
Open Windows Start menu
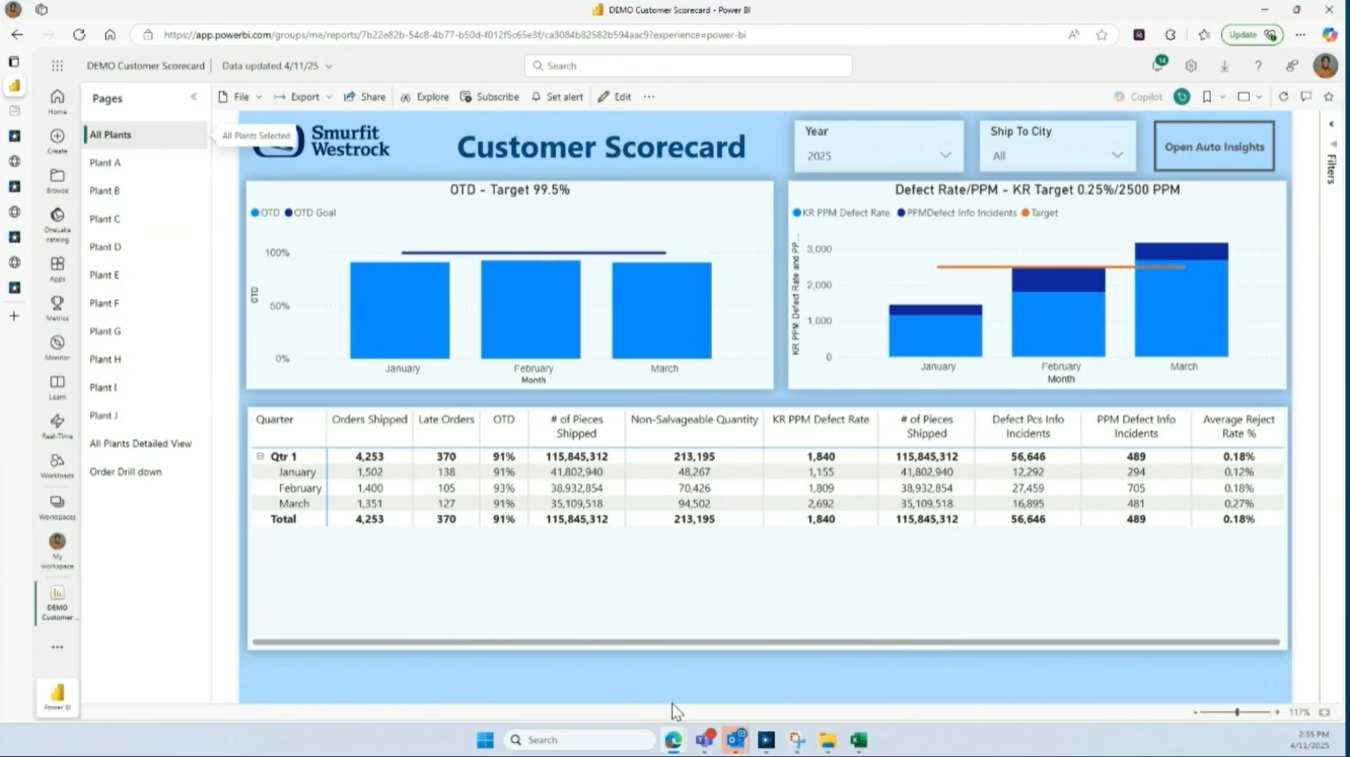click(x=485, y=740)
